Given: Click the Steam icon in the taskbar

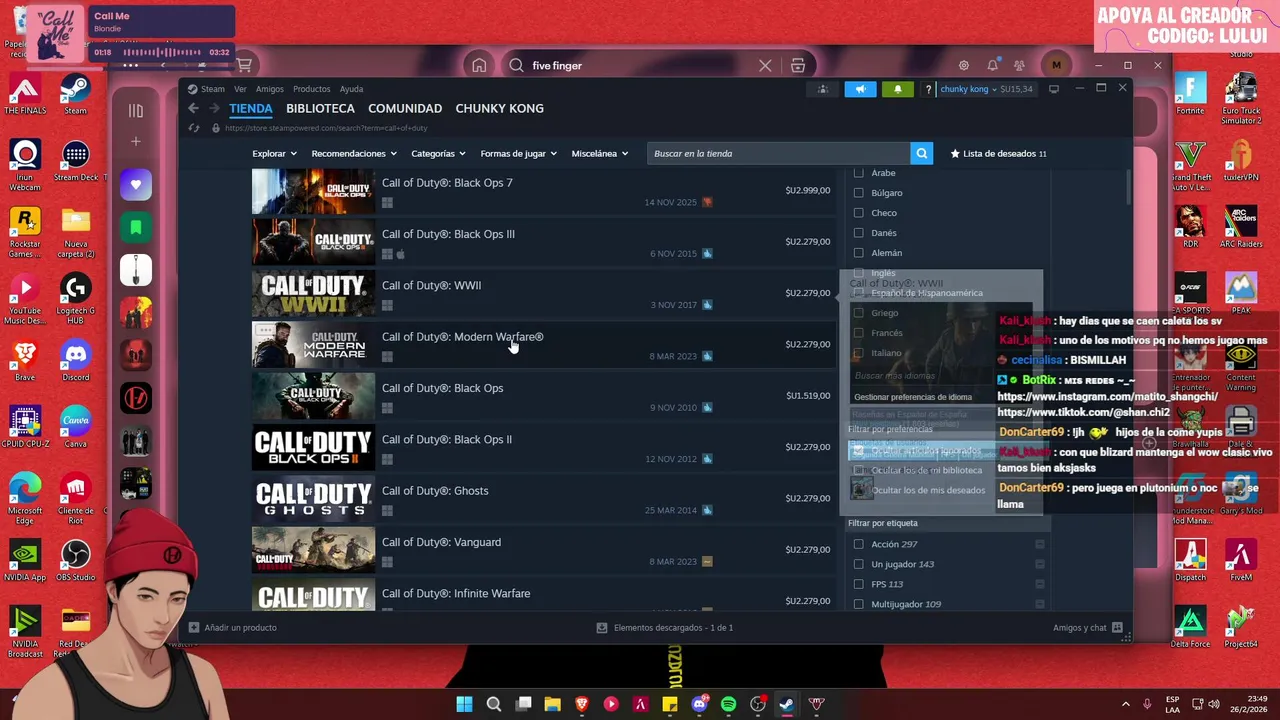Looking at the screenshot, I should 787,704.
